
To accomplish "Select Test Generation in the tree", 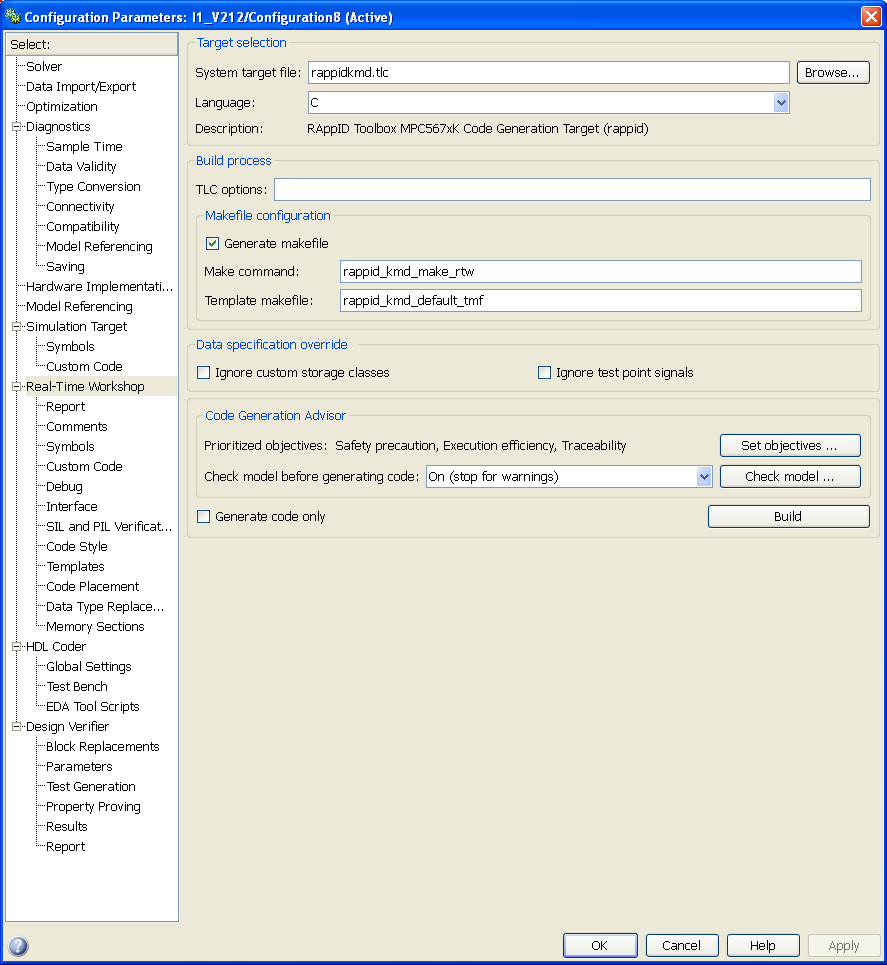I will pos(91,787).
